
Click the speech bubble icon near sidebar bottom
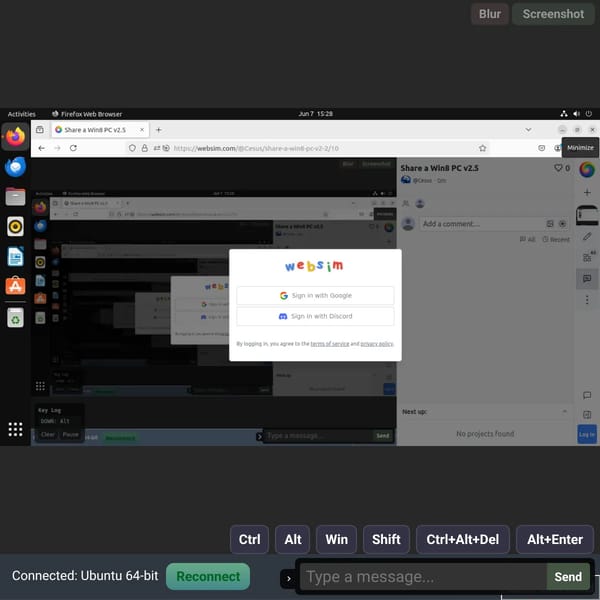[x=587, y=395]
